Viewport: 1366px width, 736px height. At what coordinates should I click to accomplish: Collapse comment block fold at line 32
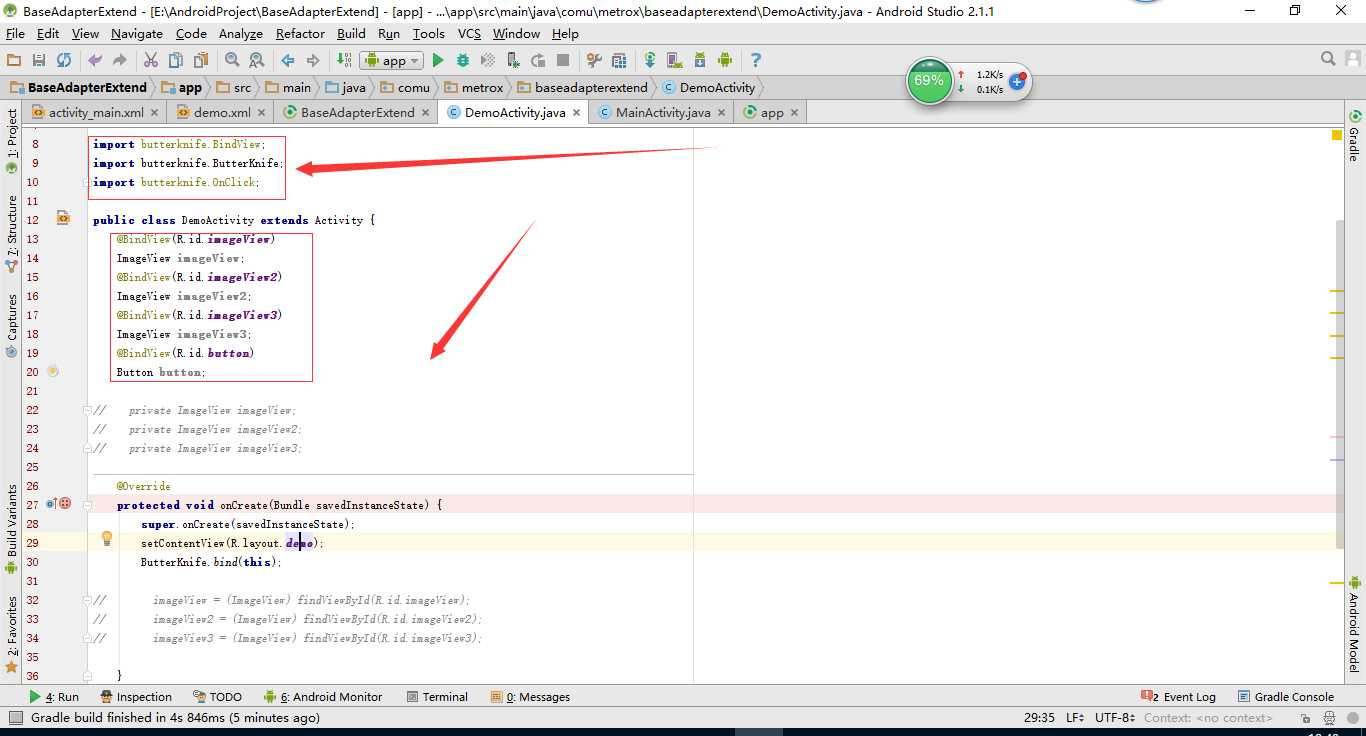click(x=88, y=600)
